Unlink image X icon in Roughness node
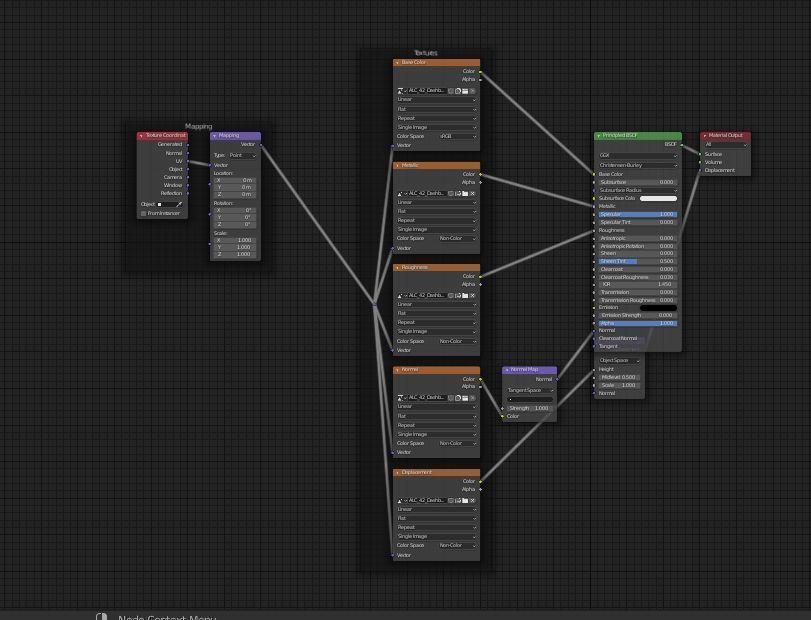811x620 pixels. click(472, 295)
